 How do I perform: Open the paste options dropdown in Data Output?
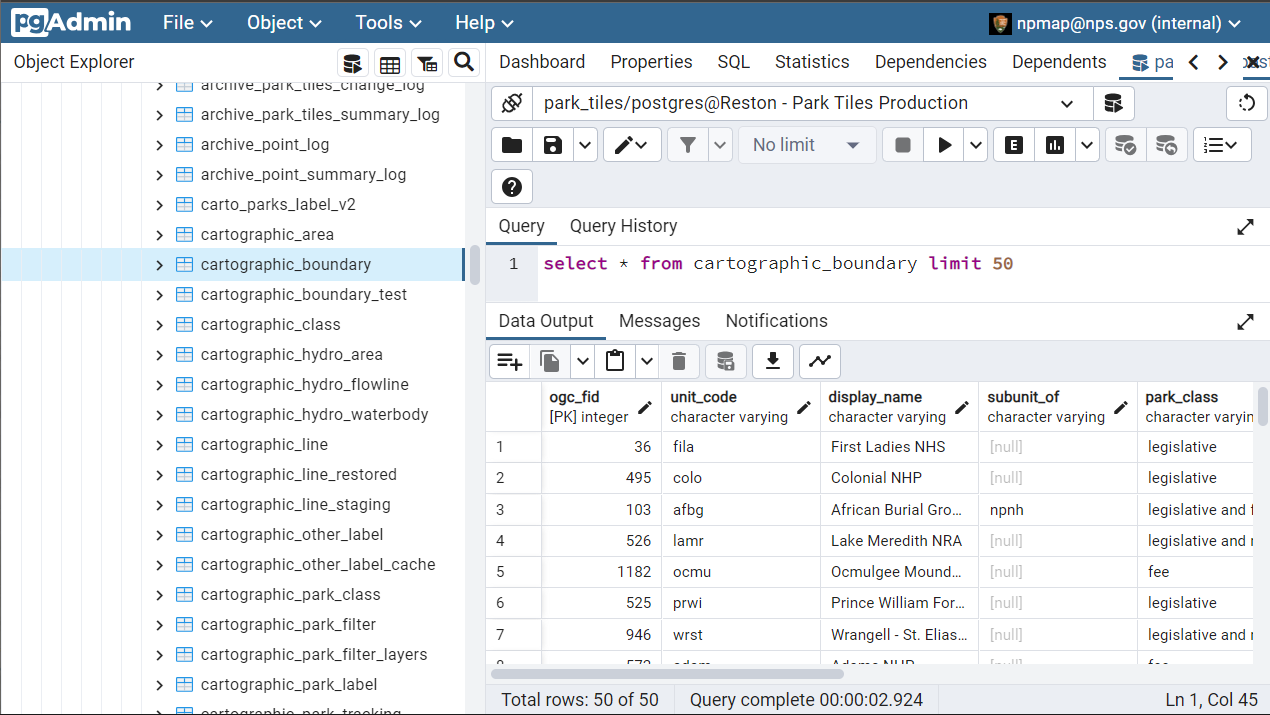point(647,361)
